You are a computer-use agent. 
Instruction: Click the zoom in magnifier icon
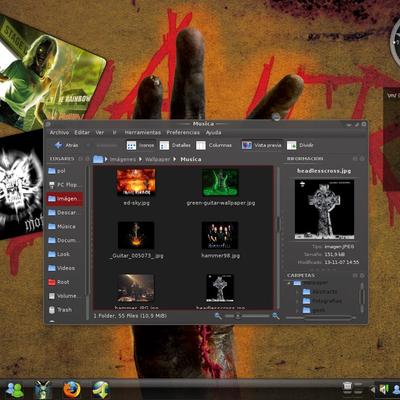pyautogui.click(x=276, y=316)
